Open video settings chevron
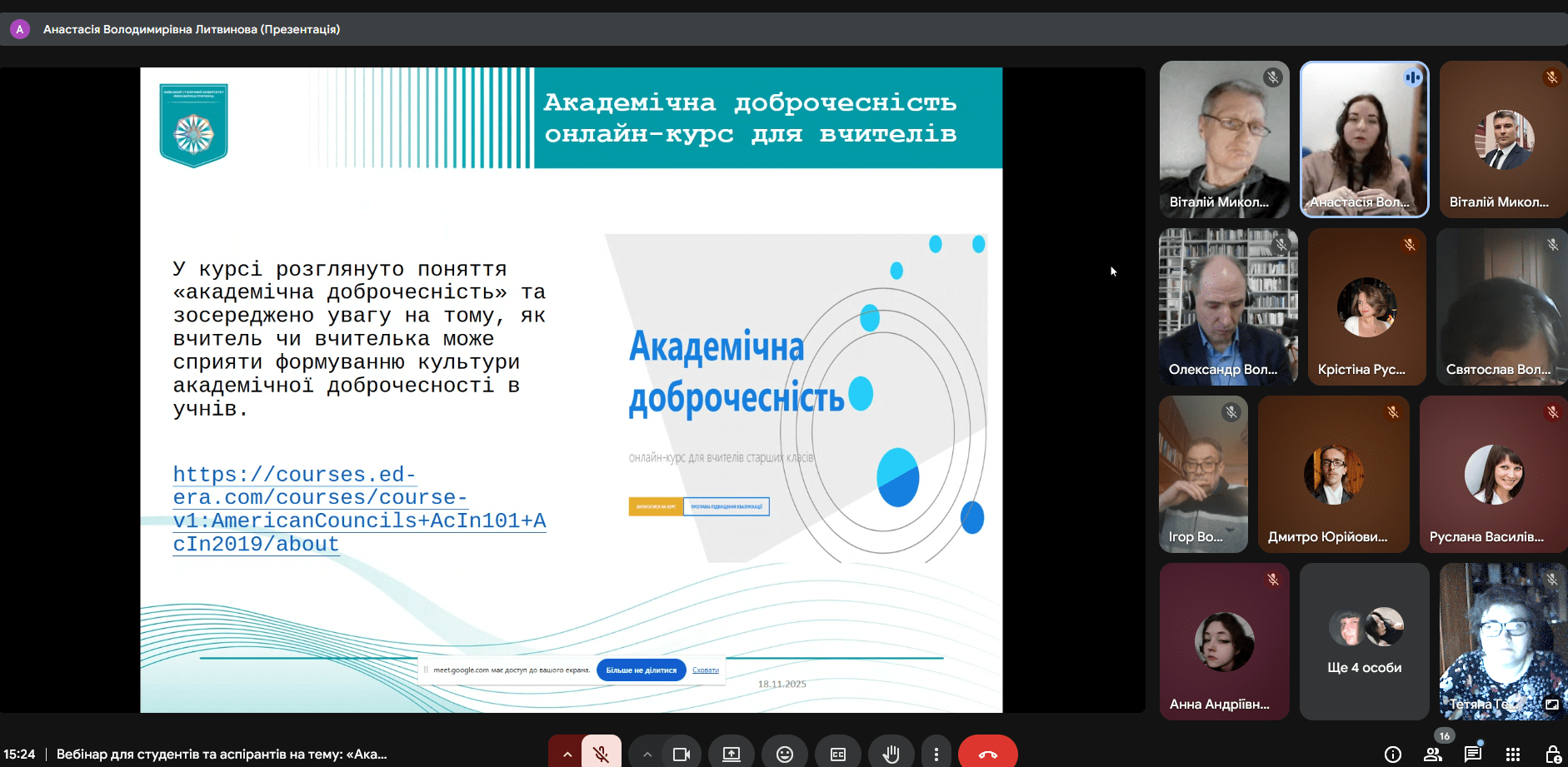 647,754
